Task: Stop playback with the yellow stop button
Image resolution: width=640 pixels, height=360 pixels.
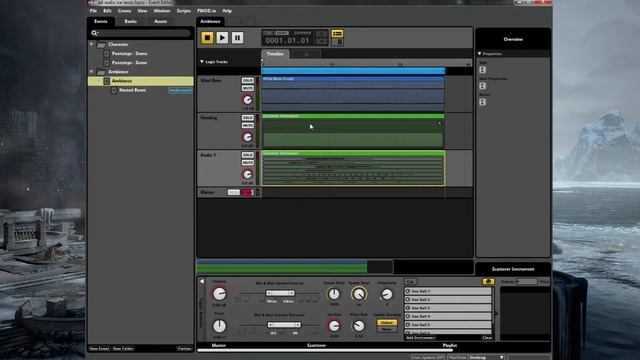Action: pos(207,38)
